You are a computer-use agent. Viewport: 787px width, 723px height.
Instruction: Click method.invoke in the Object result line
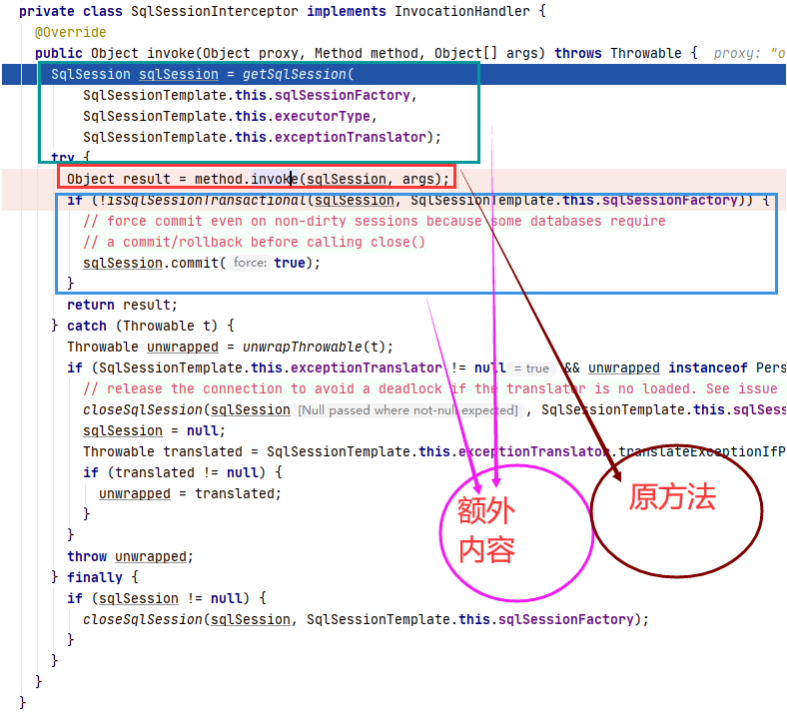point(246,179)
